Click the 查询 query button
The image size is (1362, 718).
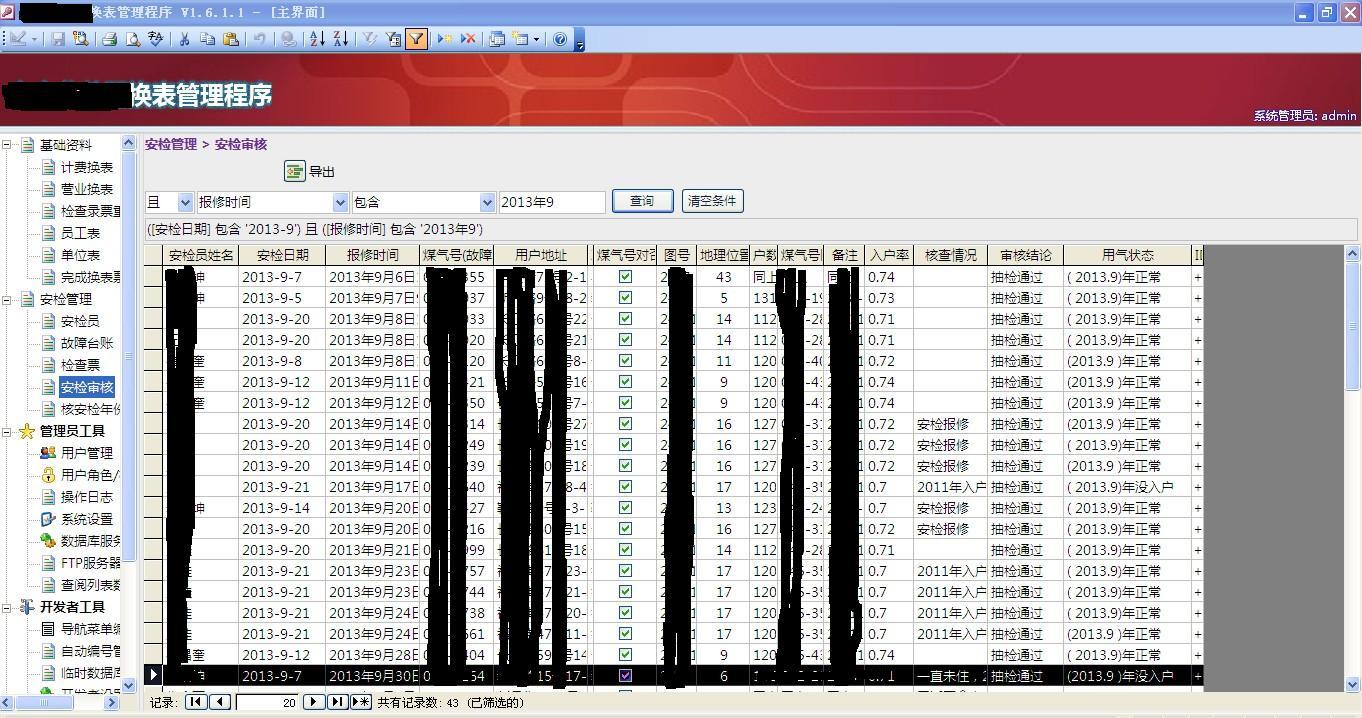[642, 201]
